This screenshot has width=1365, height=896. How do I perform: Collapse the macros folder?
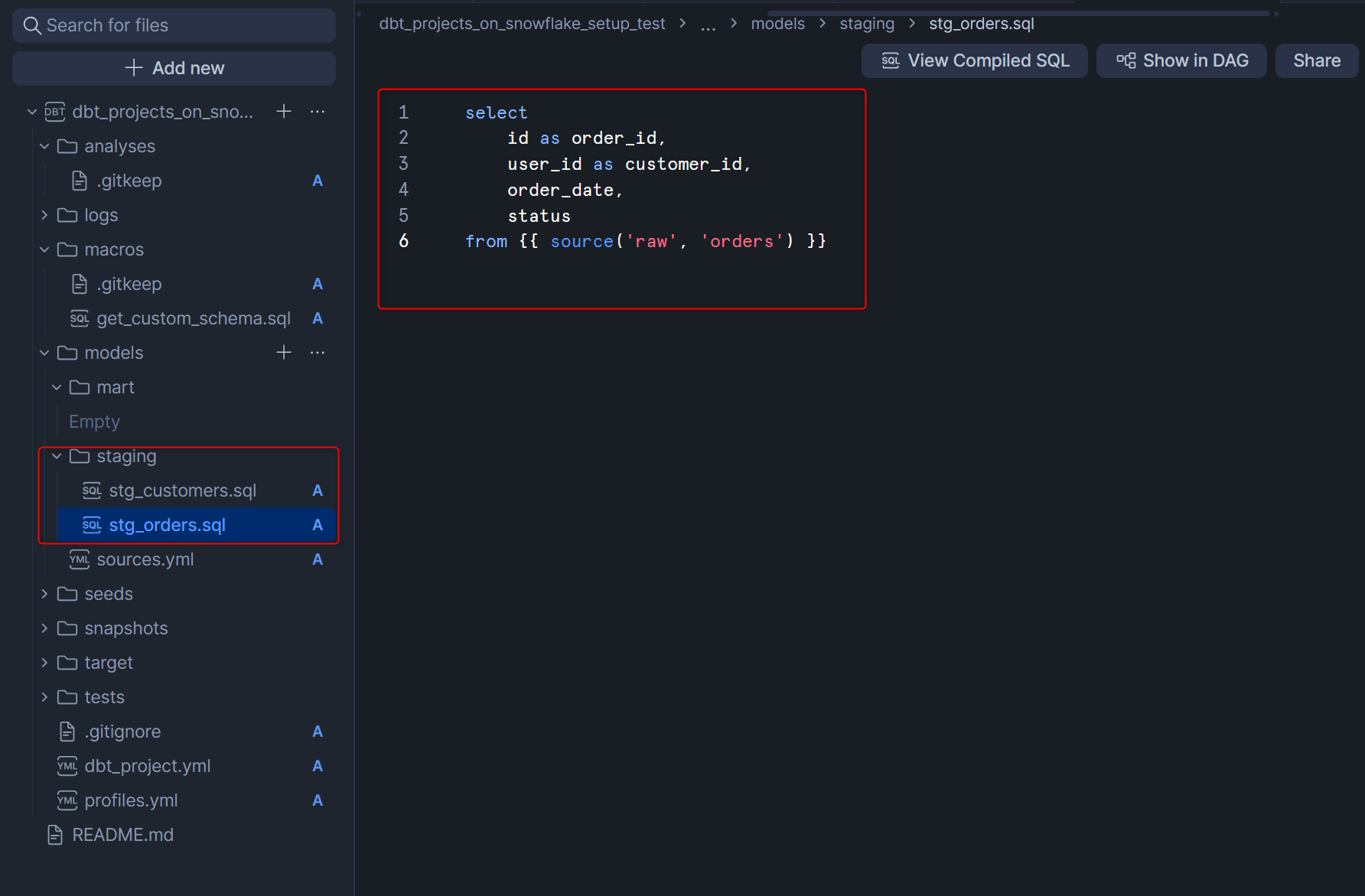(44, 249)
